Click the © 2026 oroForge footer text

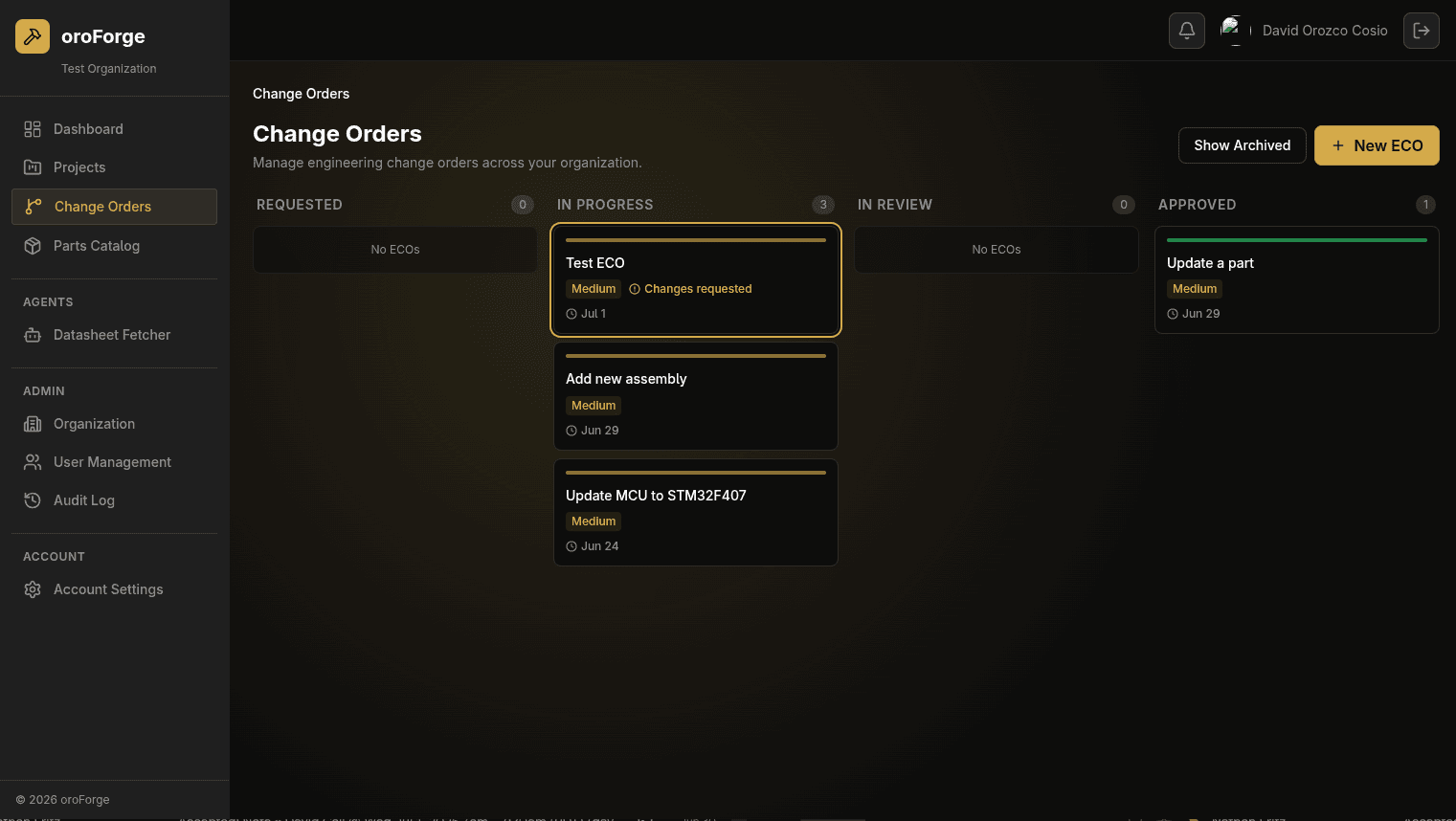coord(63,800)
